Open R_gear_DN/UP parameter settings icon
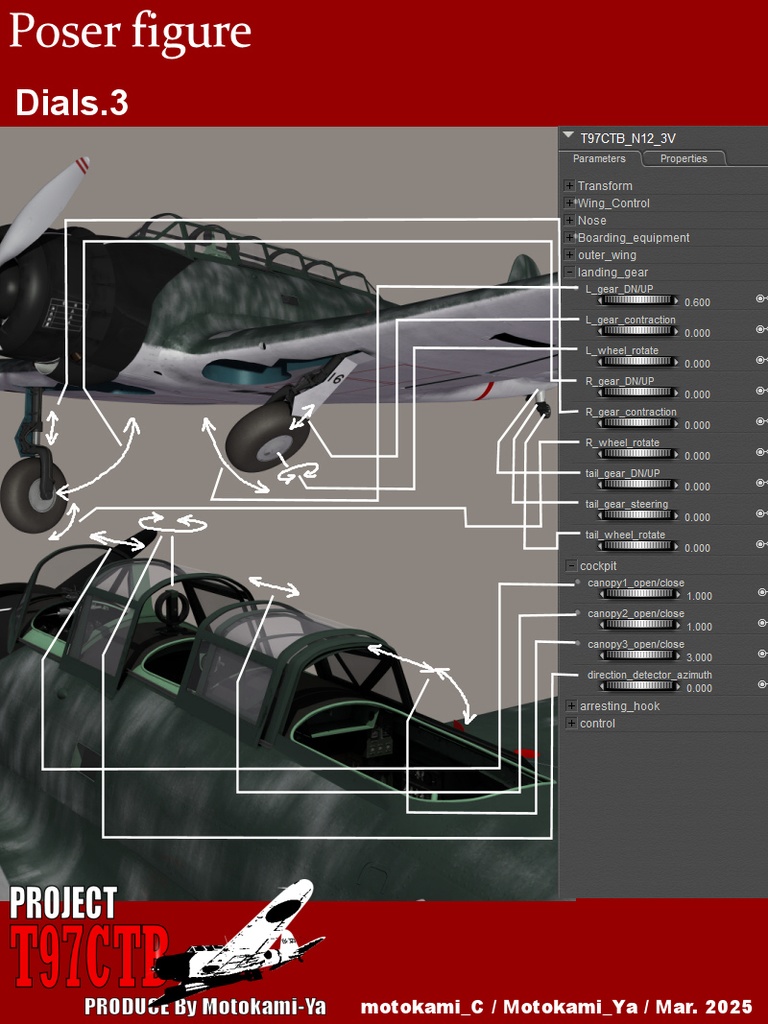Screen dimensions: 768x1024 (761, 391)
